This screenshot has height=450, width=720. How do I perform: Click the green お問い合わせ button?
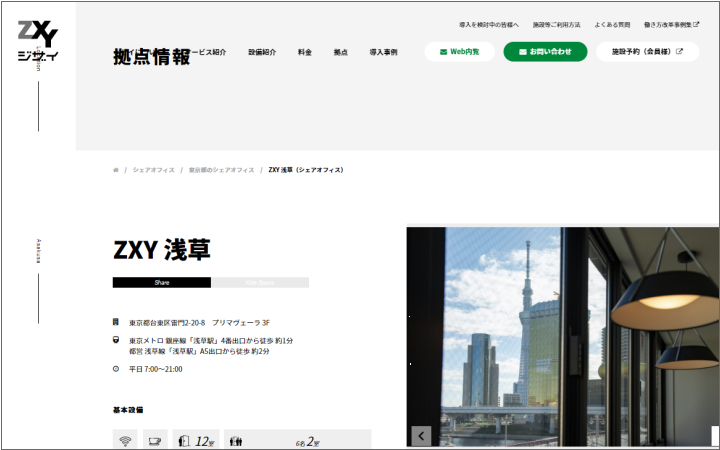(546, 52)
